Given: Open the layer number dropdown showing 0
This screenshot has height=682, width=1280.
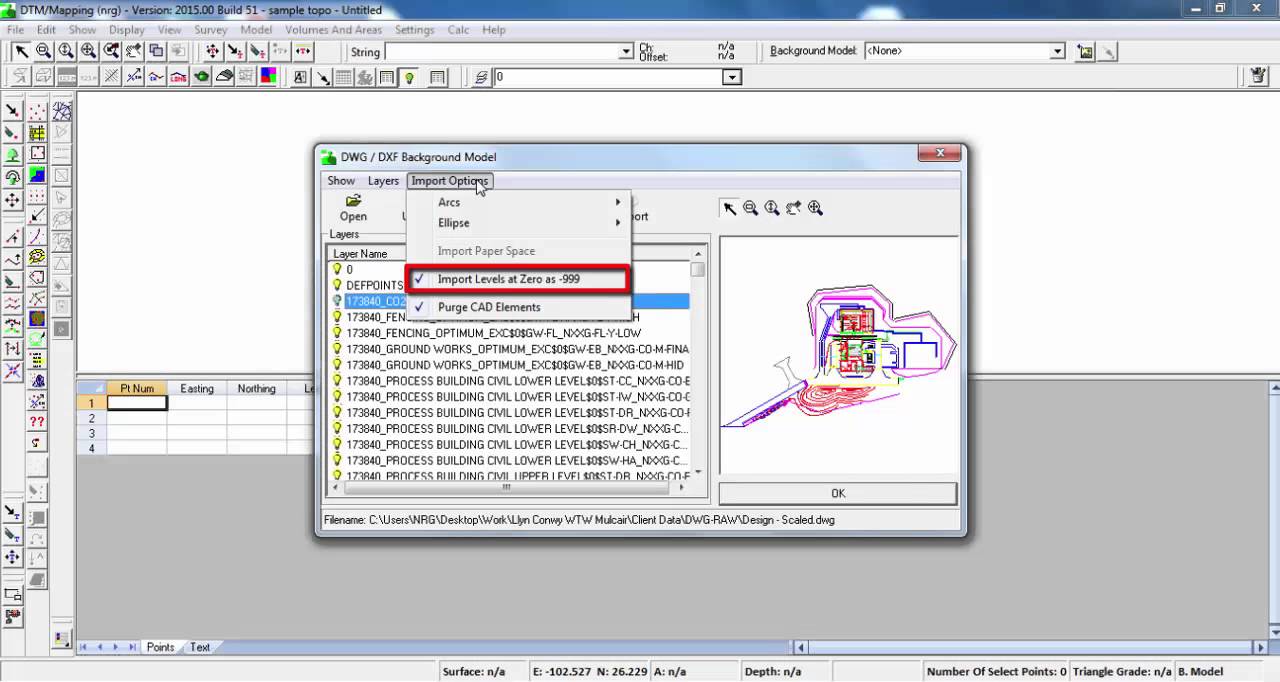Looking at the screenshot, I should point(732,77).
